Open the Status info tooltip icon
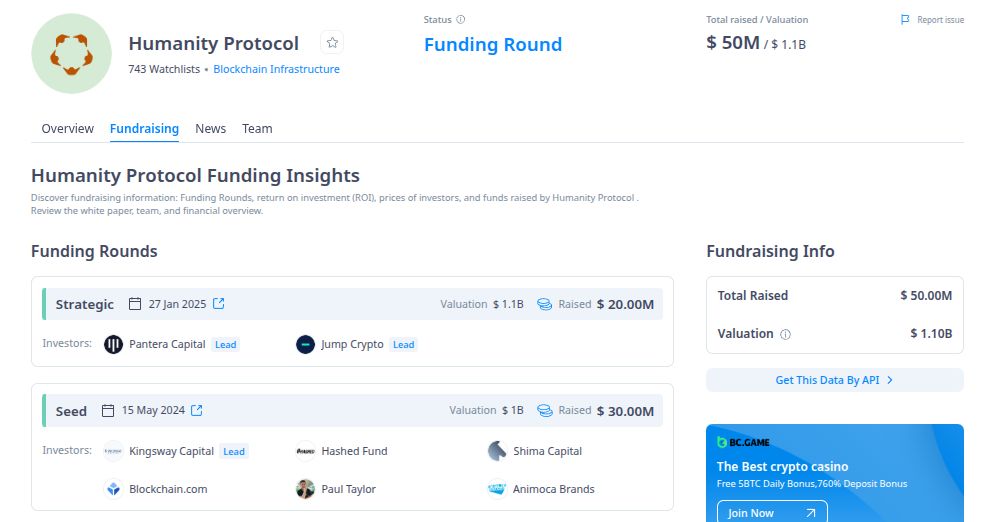 (461, 20)
